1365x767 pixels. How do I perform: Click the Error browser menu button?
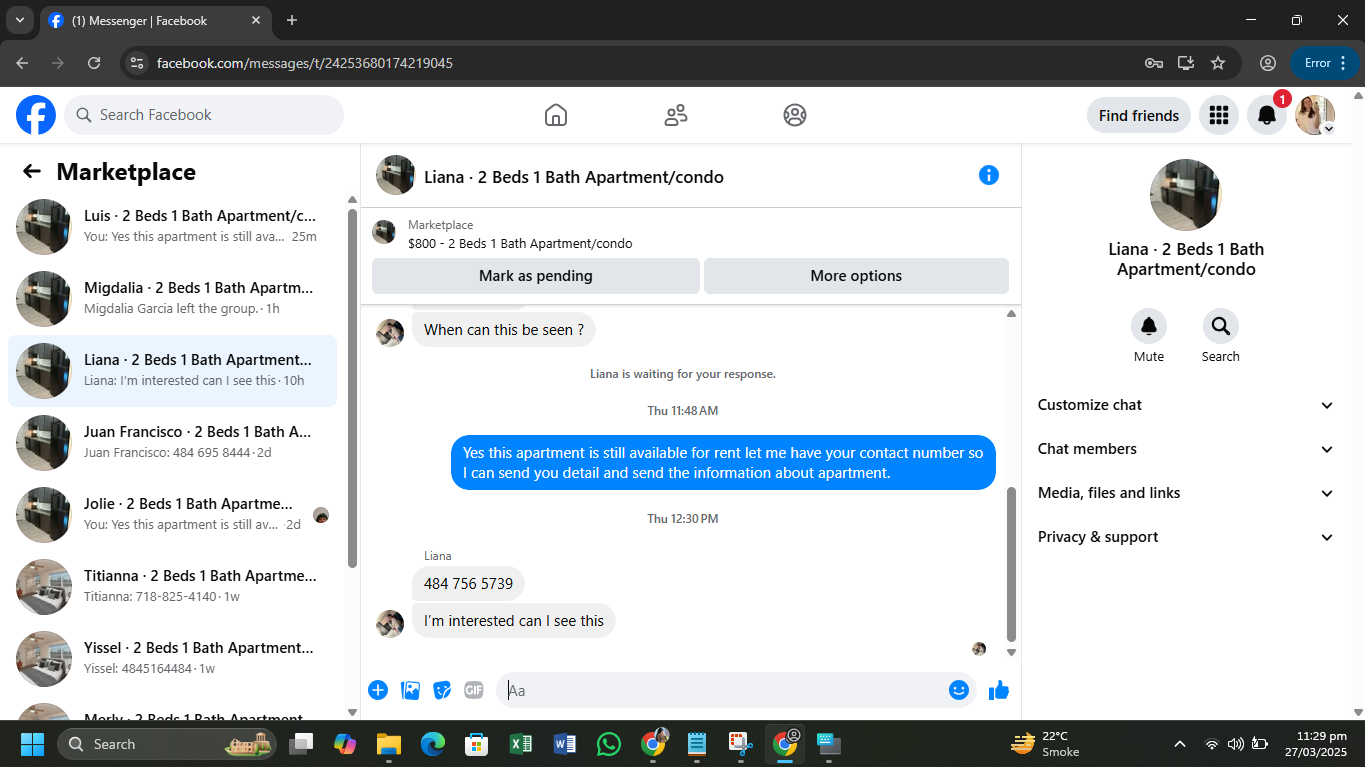pos(1326,63)
